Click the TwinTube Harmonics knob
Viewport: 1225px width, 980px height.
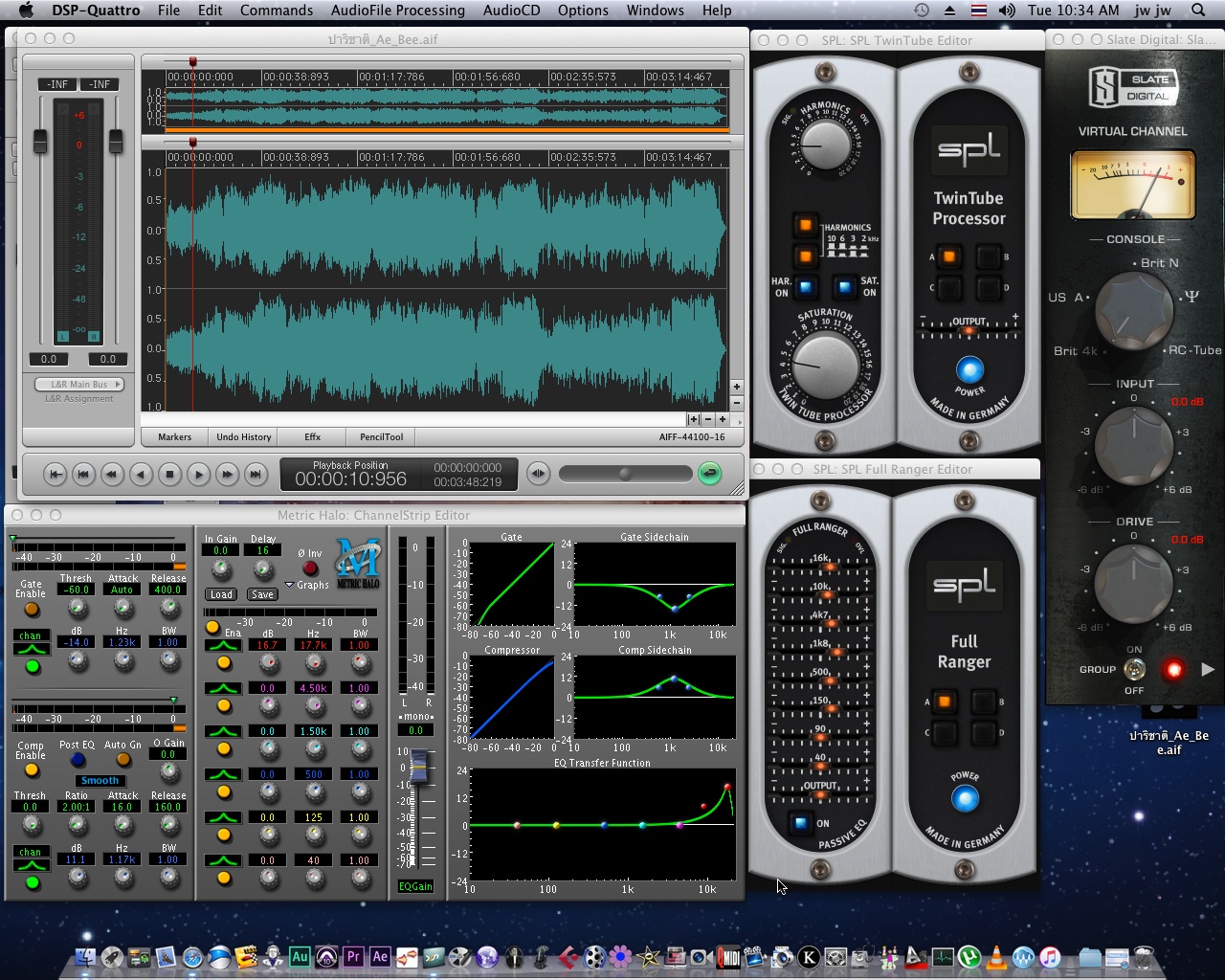pos(825,145)
